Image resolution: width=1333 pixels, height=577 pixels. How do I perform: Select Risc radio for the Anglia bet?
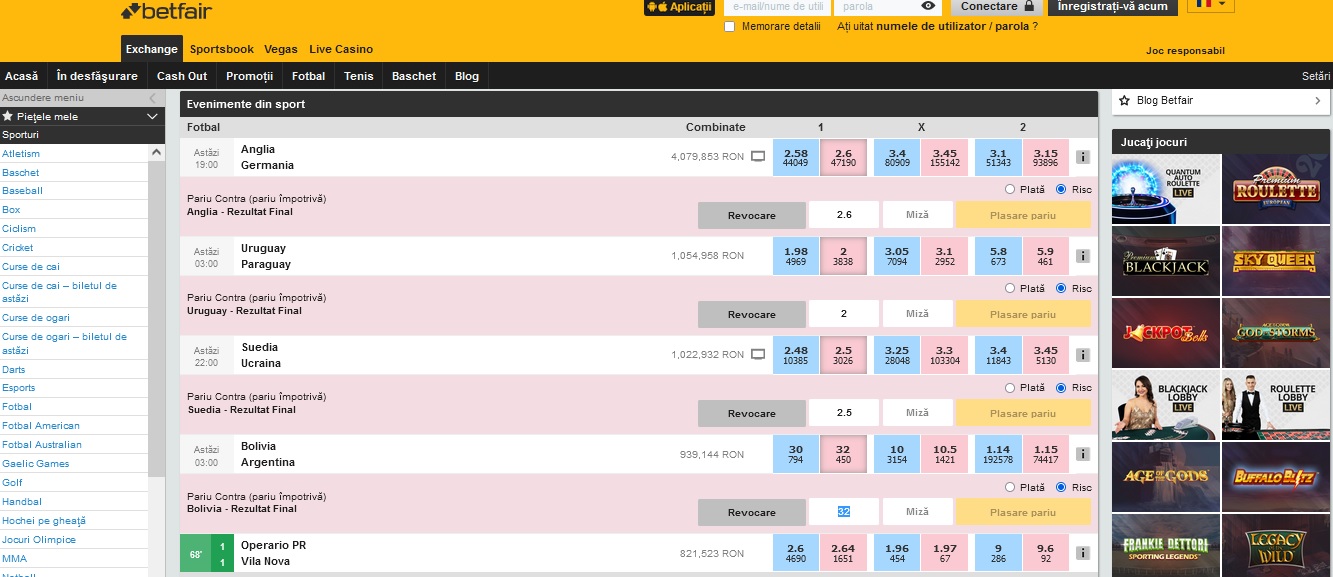pyautogui.click(x=1061, y=189)
